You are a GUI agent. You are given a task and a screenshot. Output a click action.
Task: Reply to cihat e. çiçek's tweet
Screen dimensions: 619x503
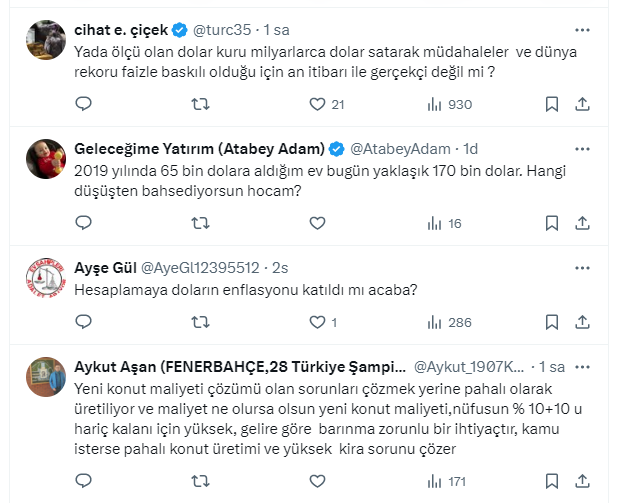pyautogui.click(x=84, y=103)
